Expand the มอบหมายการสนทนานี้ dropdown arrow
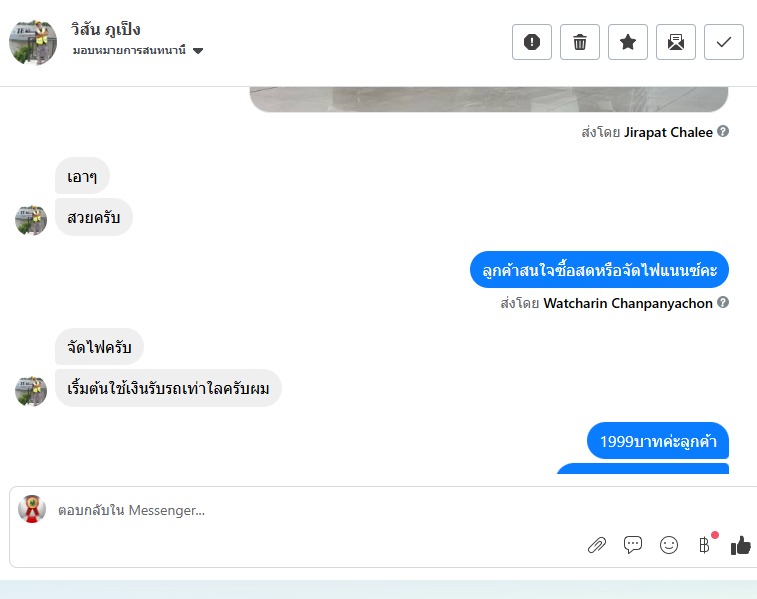The width and height of the screenshot is (757, 599). 198,50
